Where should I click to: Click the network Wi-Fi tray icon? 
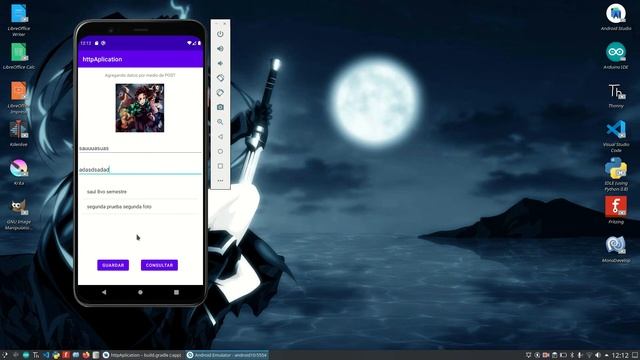pyautogui.click(x=589, y=355)
